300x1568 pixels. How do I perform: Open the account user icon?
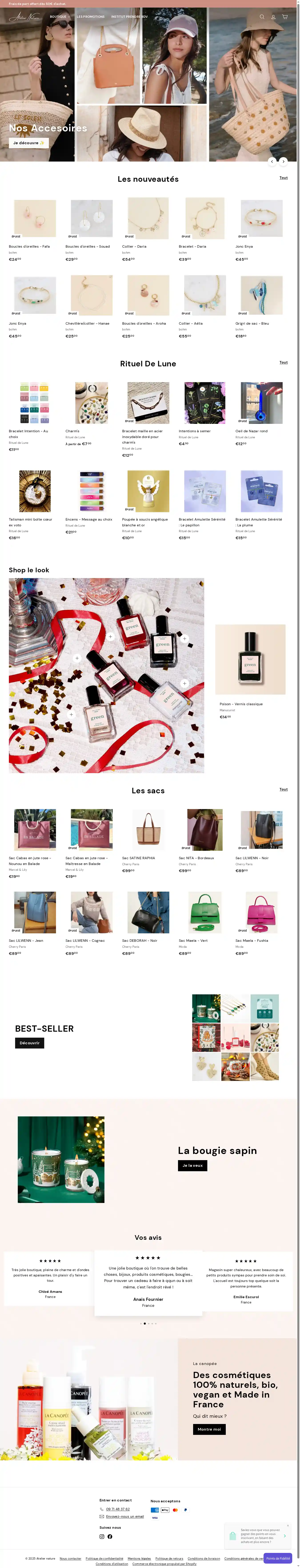273,17
